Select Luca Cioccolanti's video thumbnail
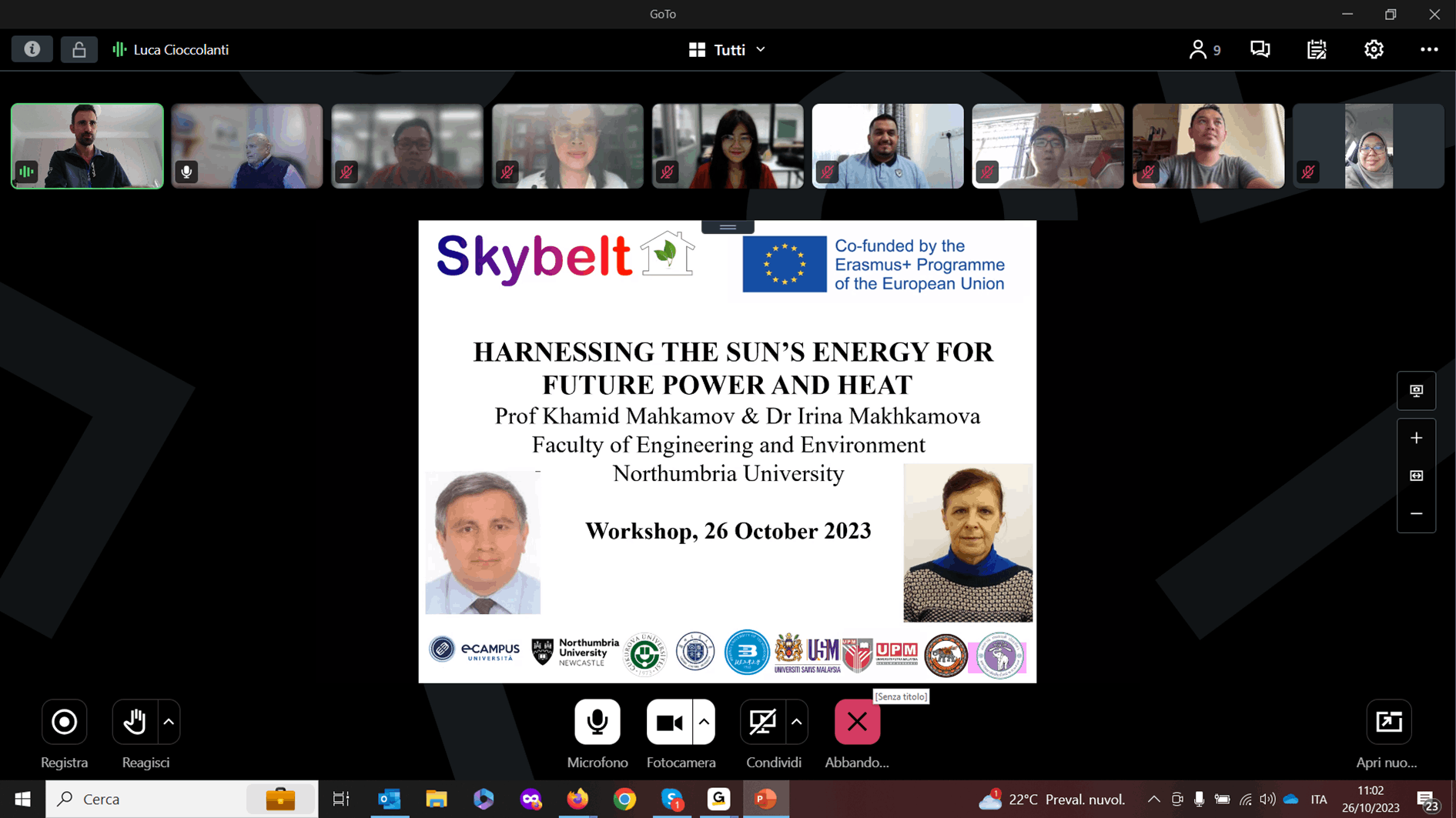The width and height of the screenshot is (1456, 818). click(87, 146)
